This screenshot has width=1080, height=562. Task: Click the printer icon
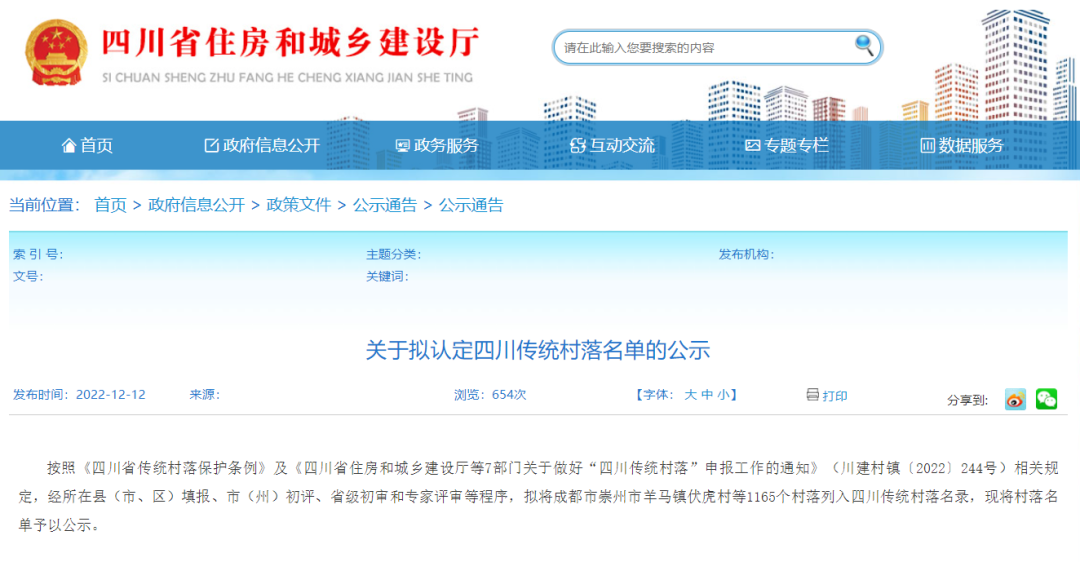point(813,395)
